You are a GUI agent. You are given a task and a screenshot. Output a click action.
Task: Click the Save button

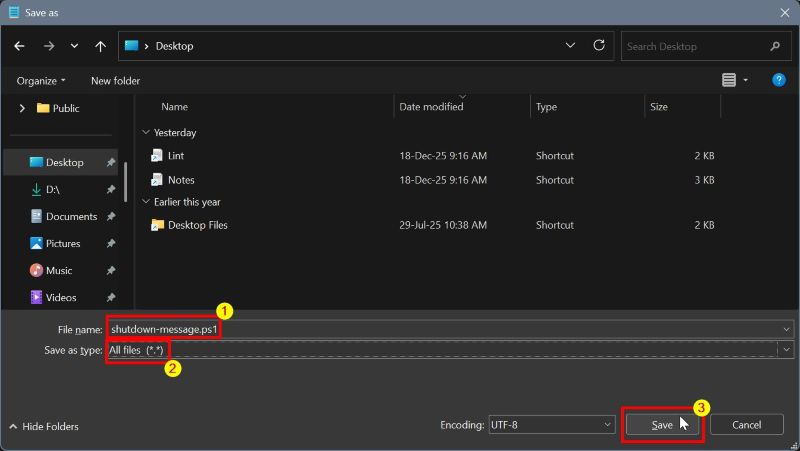662,424
